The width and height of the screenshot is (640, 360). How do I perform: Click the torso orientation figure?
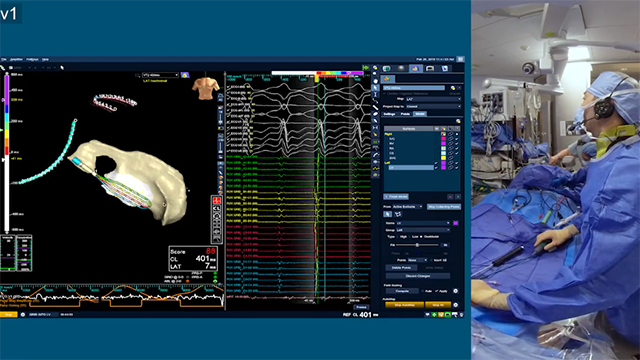206,88
